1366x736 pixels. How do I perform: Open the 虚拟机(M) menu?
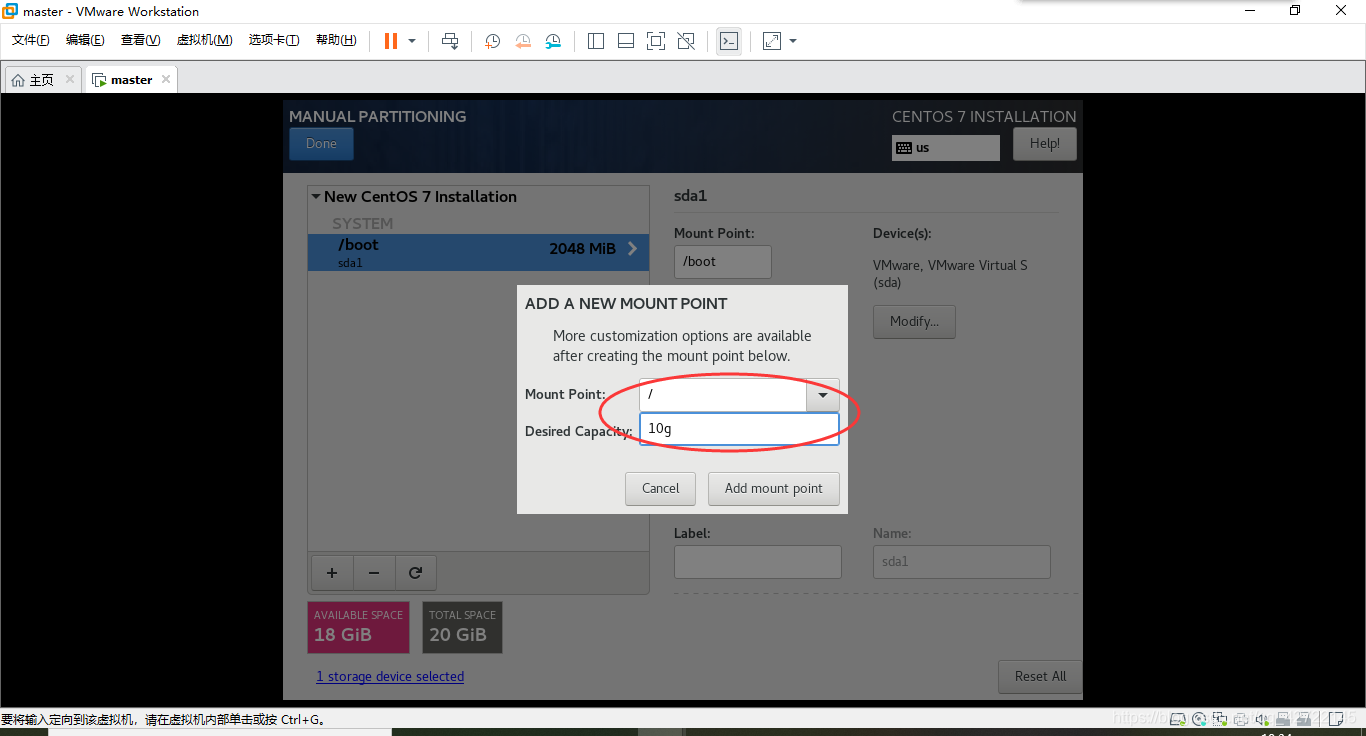(x=204, y=40)
